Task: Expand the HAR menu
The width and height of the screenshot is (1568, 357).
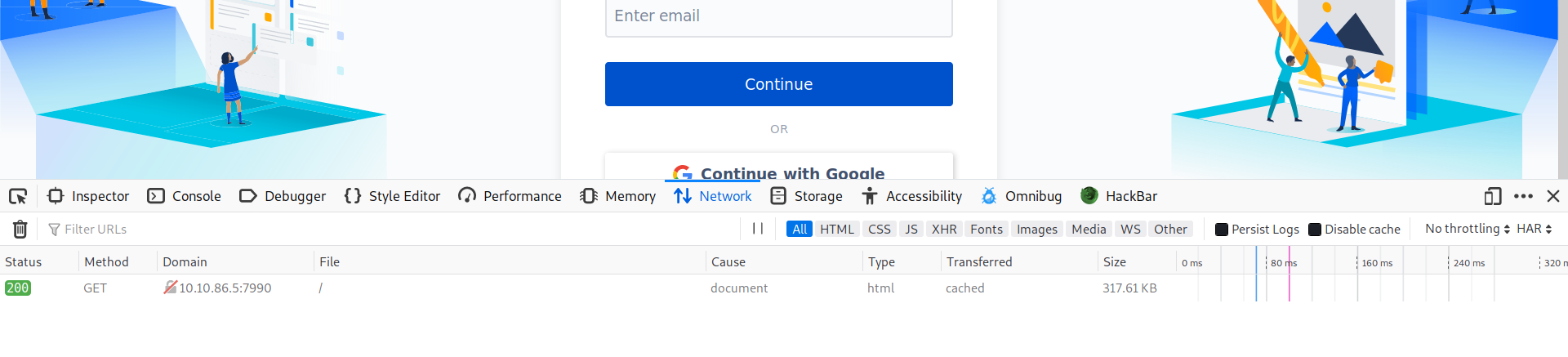Action: click(1535, 229)
